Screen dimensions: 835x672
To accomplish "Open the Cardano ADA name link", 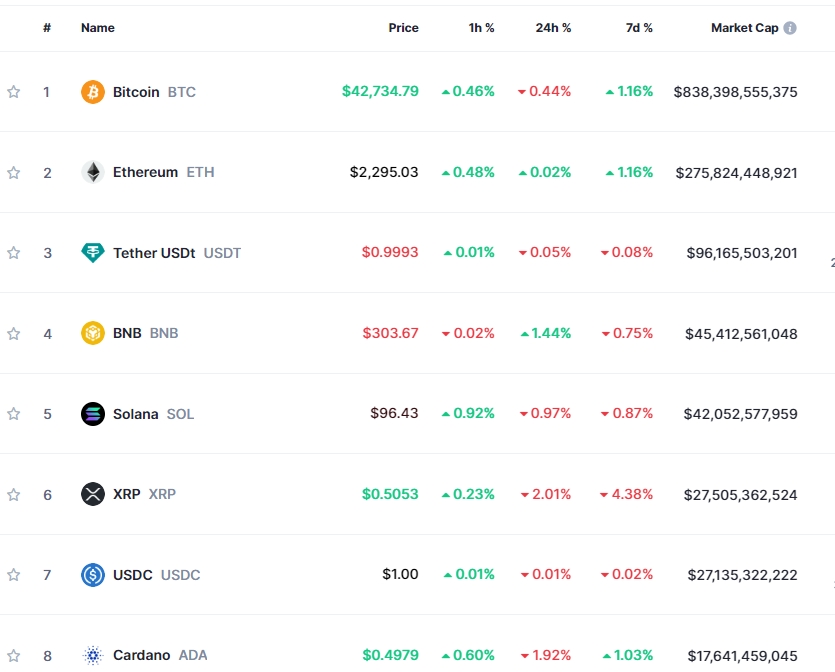I will (141, 655).
